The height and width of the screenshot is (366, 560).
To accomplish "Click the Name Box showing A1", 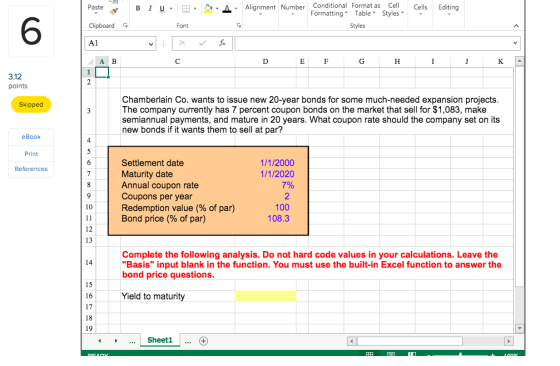I will pos(116,43).
